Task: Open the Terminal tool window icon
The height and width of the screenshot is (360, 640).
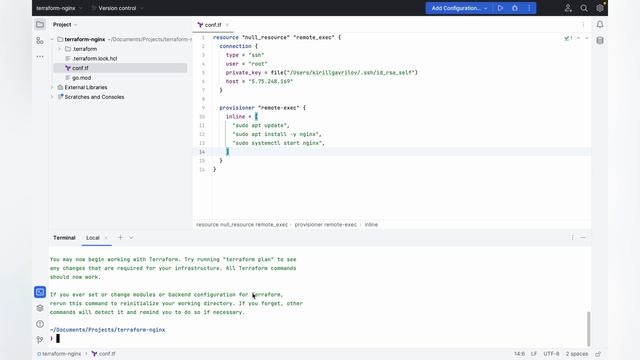Action: [40, 292]
